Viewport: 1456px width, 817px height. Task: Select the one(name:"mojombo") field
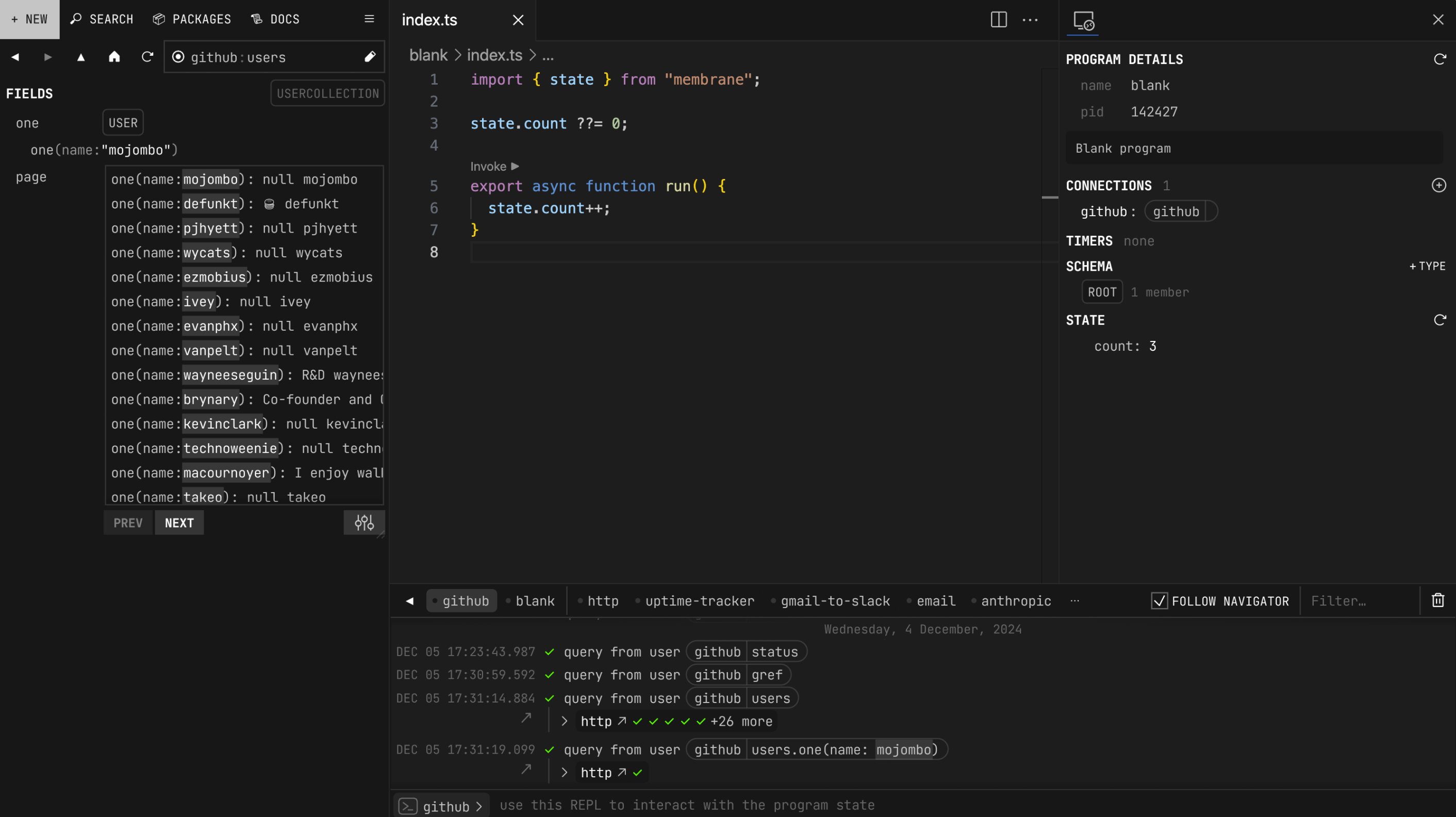click(104, 150)
